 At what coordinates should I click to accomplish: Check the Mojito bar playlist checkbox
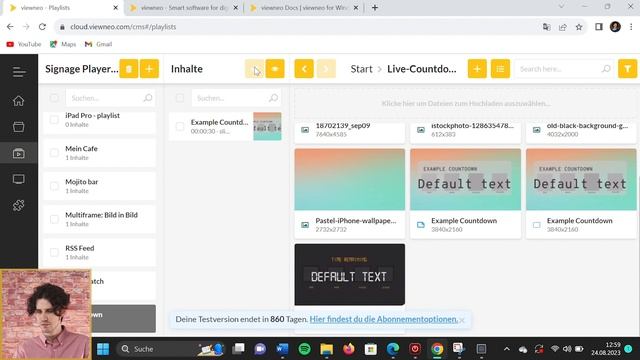pos(54,186)
